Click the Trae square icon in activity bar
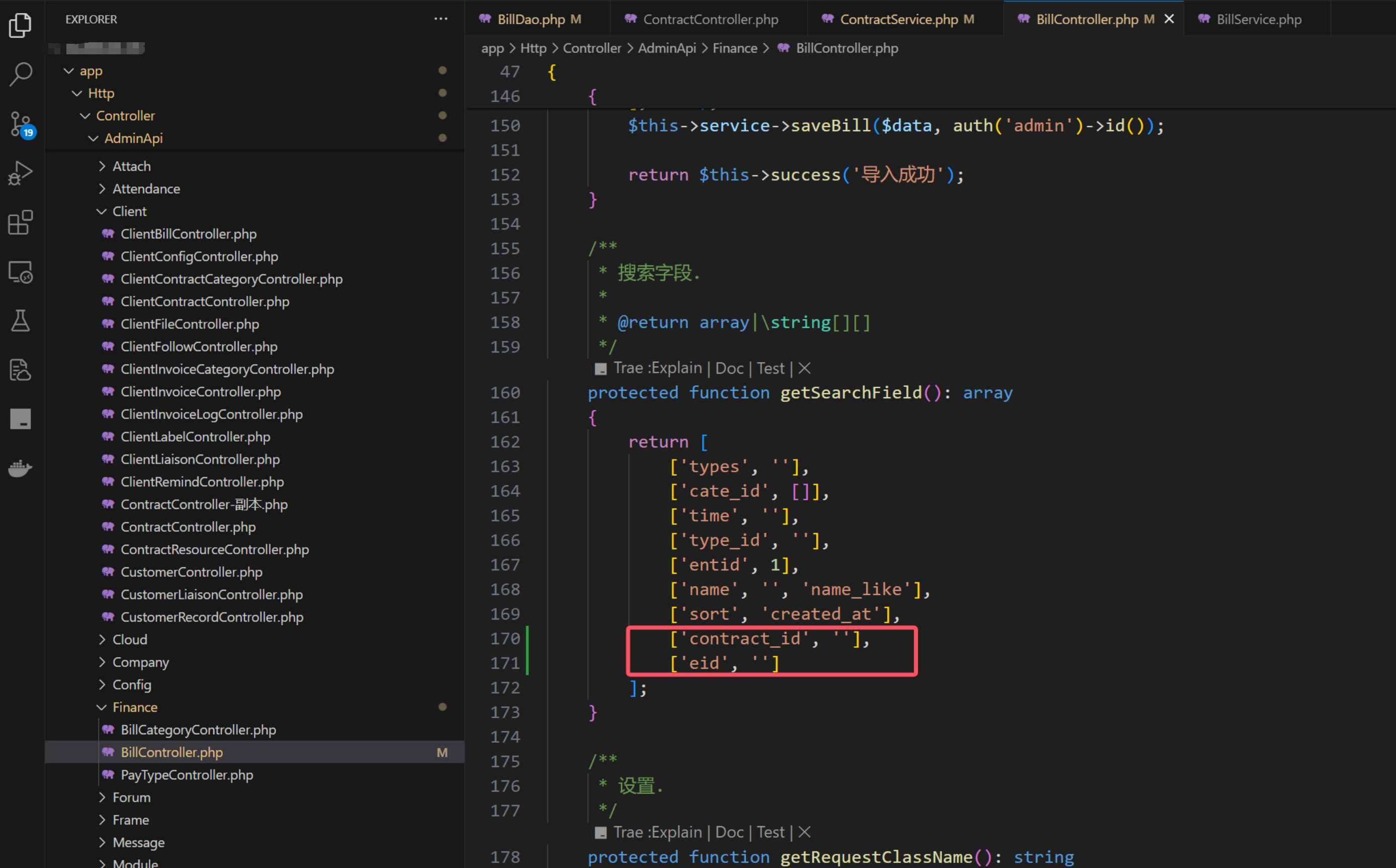 coord(21,419)
